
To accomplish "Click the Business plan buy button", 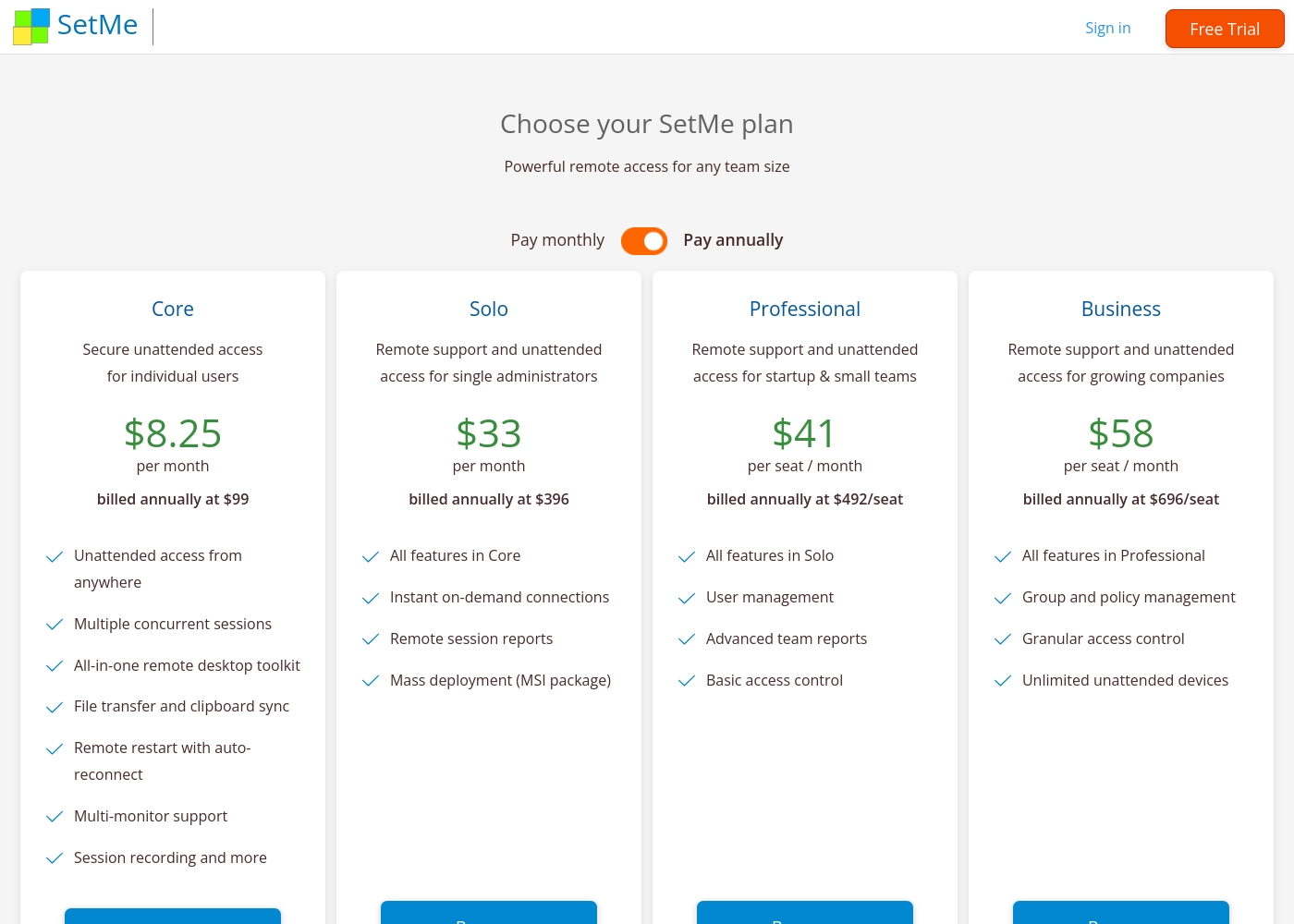I will pos(1121,913).
